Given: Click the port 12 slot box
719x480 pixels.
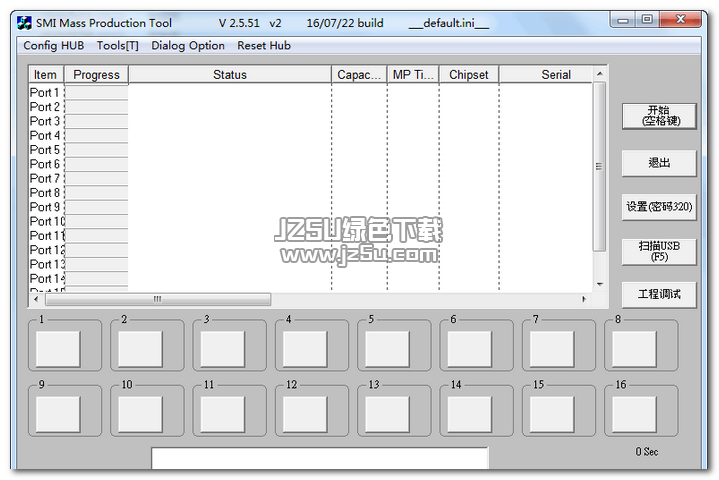Looking at the screenshot, I should tap(305, 414).
